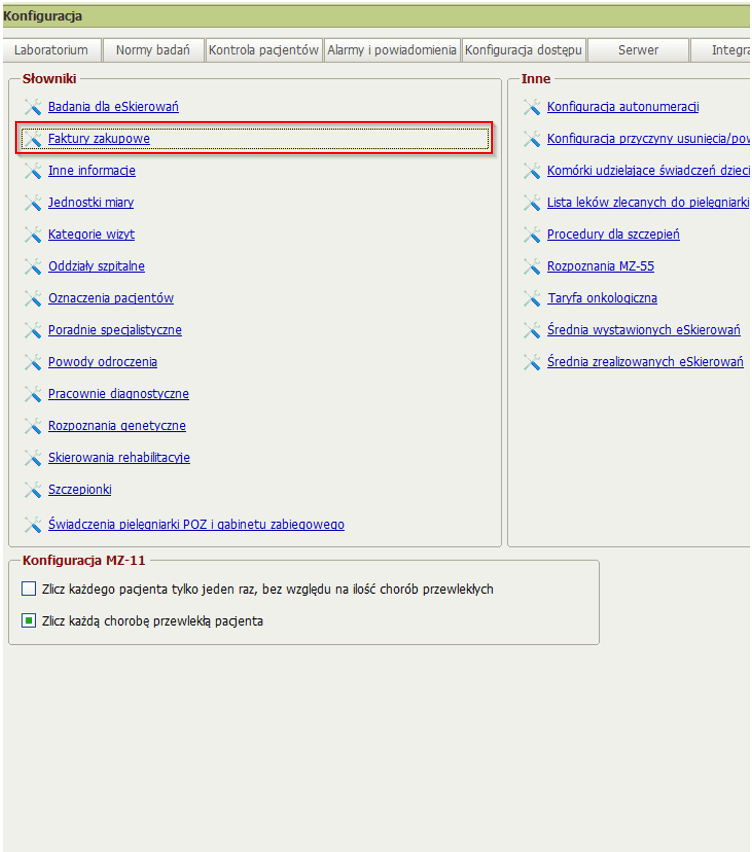
Task: Toggle Zlicz każdą chorobę przewlekłą pacjenta checkbox
Action: tap(29, 621)
